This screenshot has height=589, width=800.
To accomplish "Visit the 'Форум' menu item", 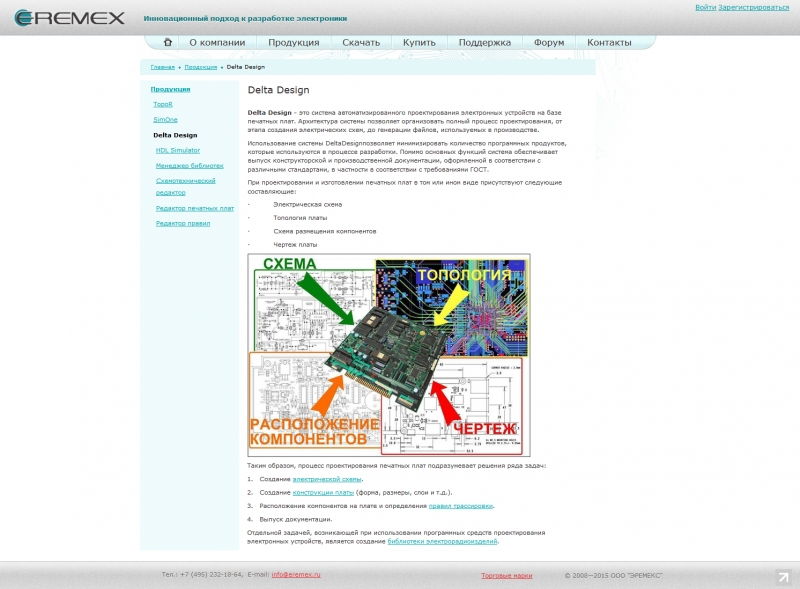I will point(549,42).
